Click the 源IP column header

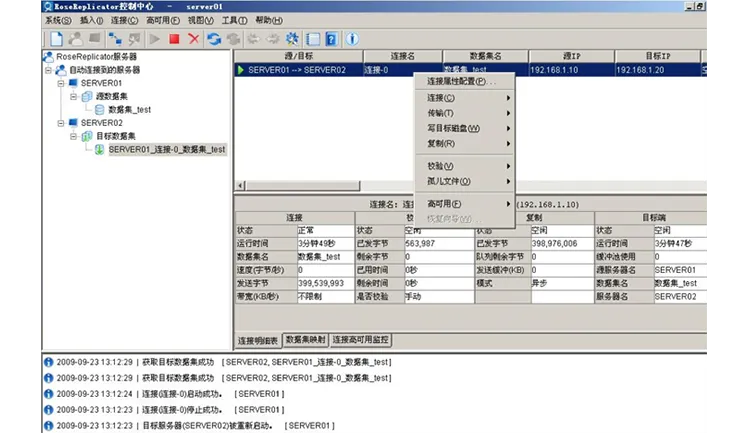tap(571, 56)
